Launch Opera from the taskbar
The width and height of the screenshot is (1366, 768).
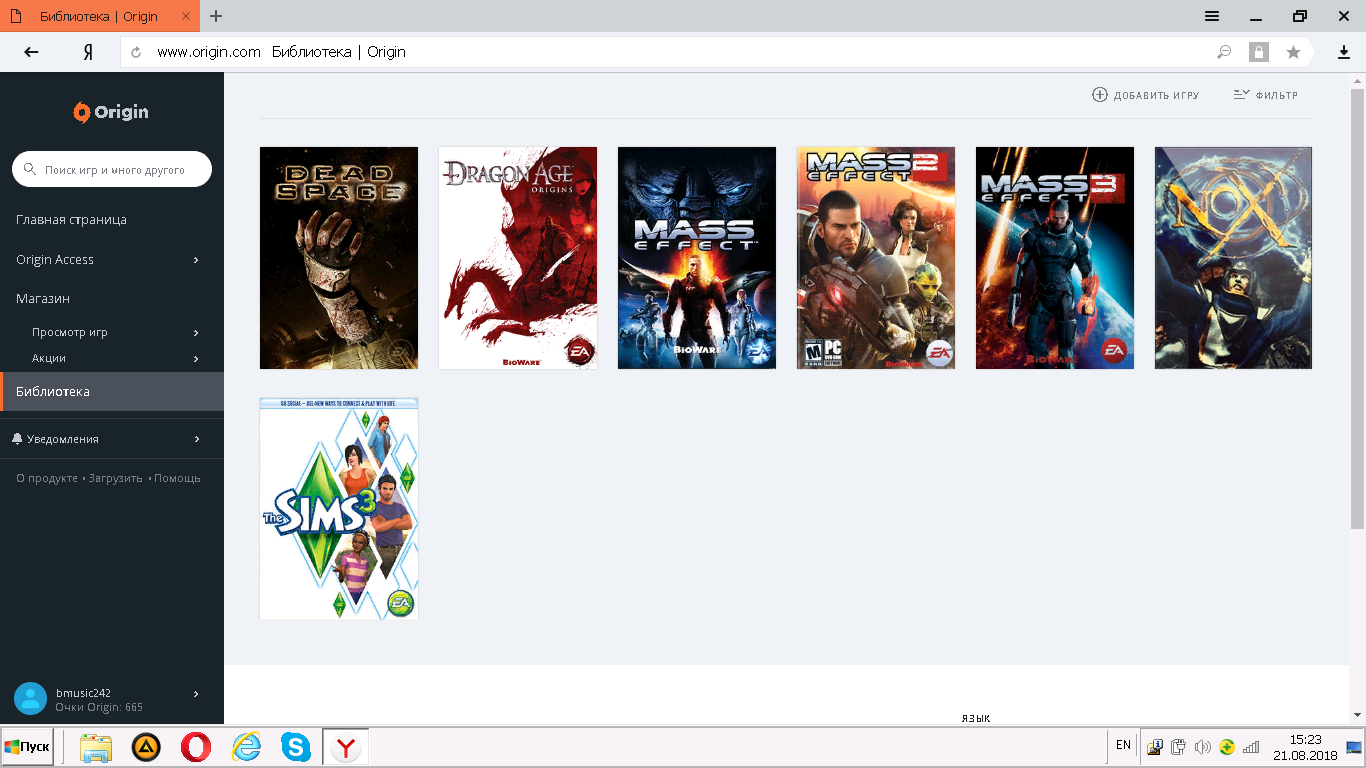tap(196, 747)
